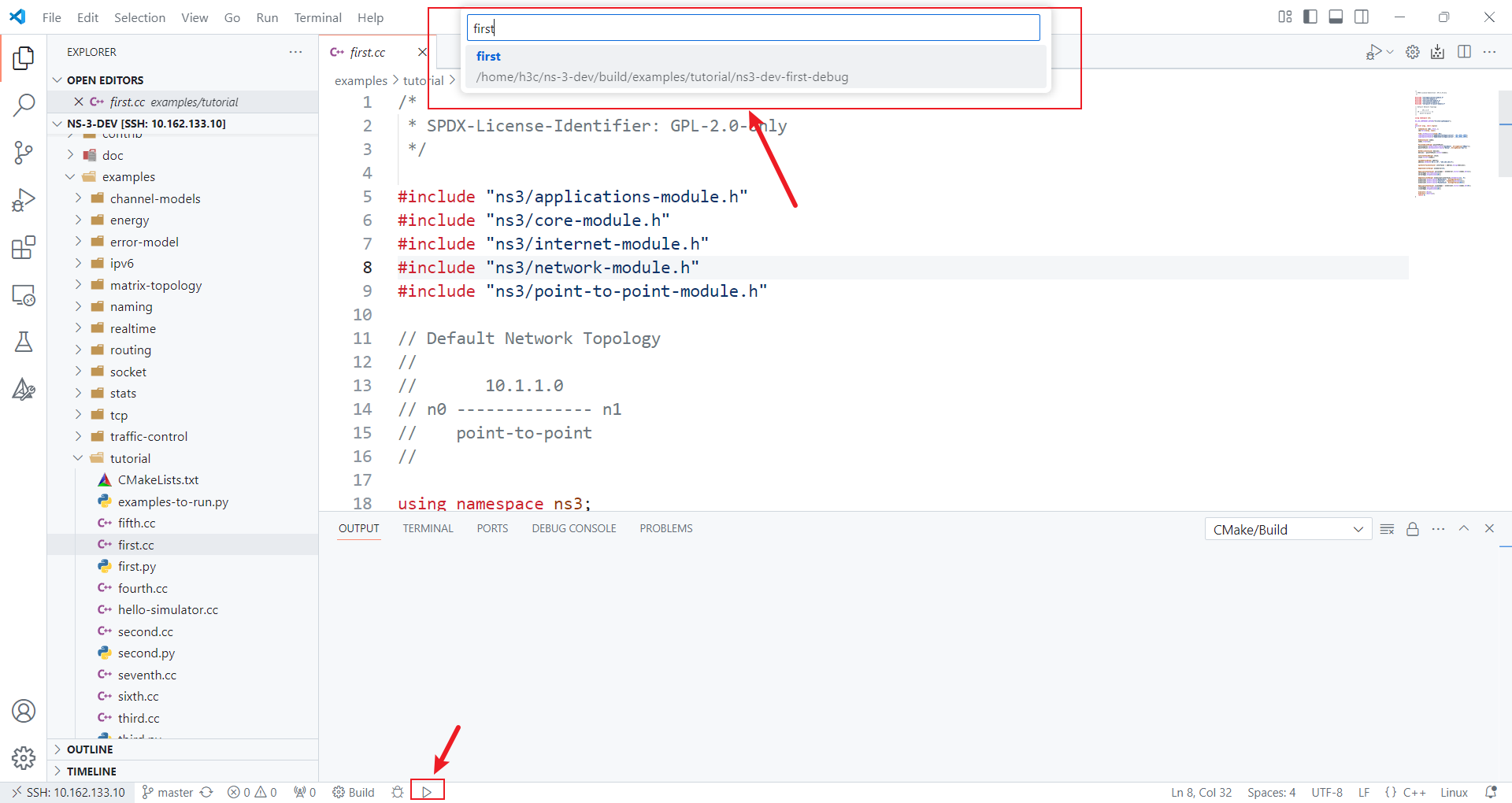1512x803 pixels.
Task: Click the forwarded ports indicator showing 0
Action: [305, 792]
